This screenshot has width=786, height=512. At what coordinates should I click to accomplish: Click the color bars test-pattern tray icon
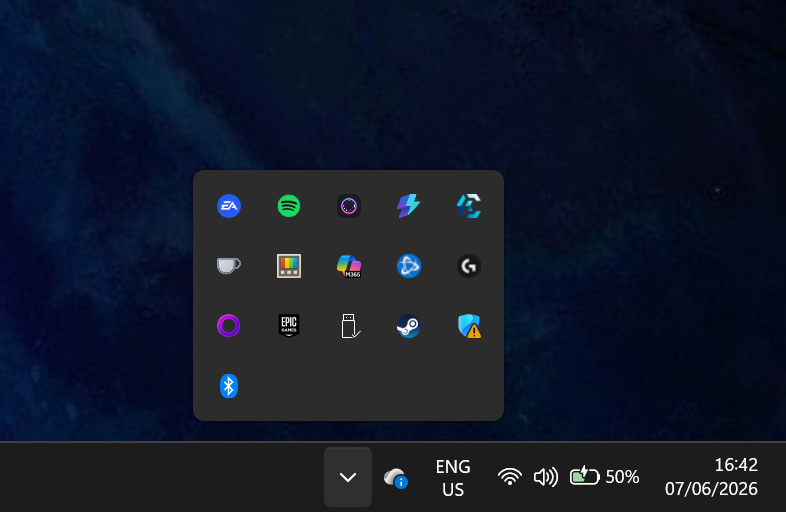point(289,266)
